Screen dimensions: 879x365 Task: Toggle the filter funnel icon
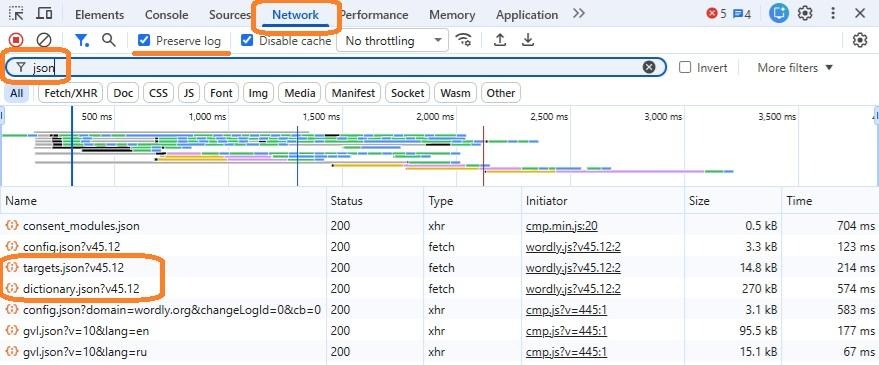pos(82,40)
